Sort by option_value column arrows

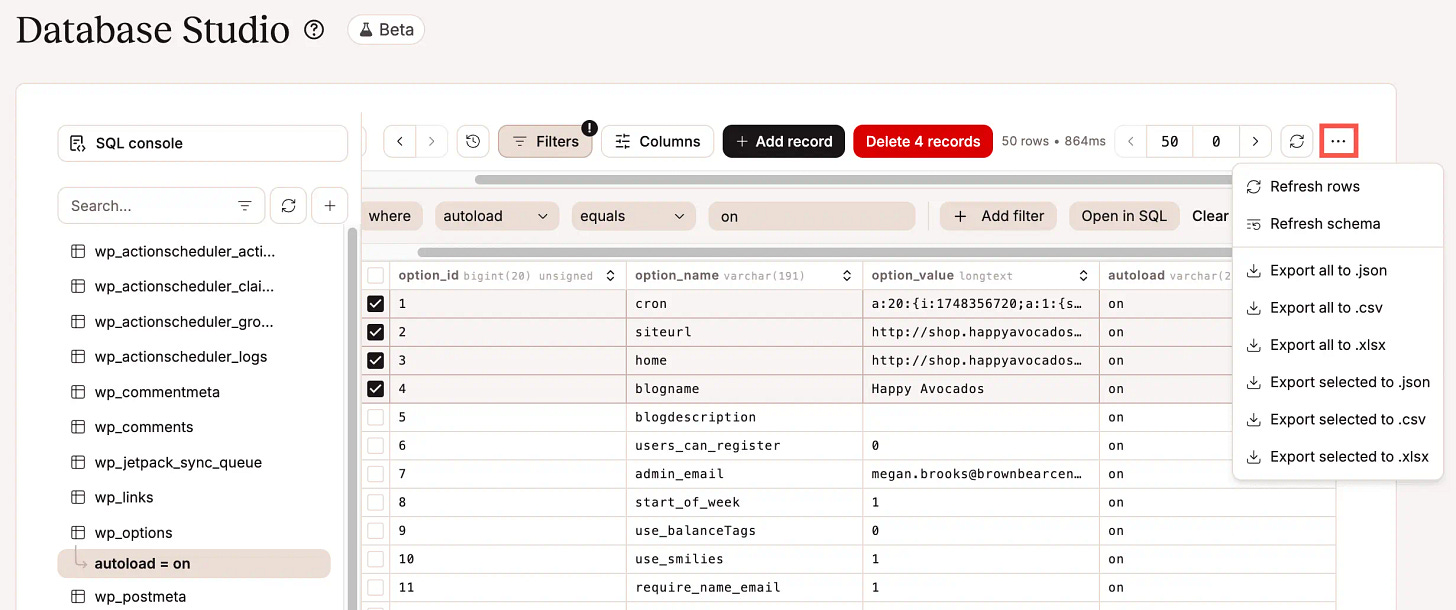1083,276
